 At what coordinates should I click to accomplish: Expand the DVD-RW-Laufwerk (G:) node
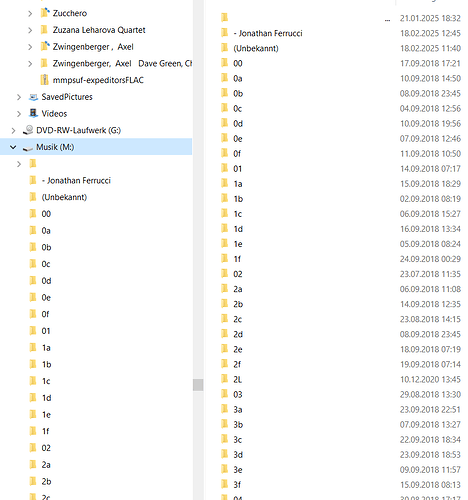click(13, 130)
